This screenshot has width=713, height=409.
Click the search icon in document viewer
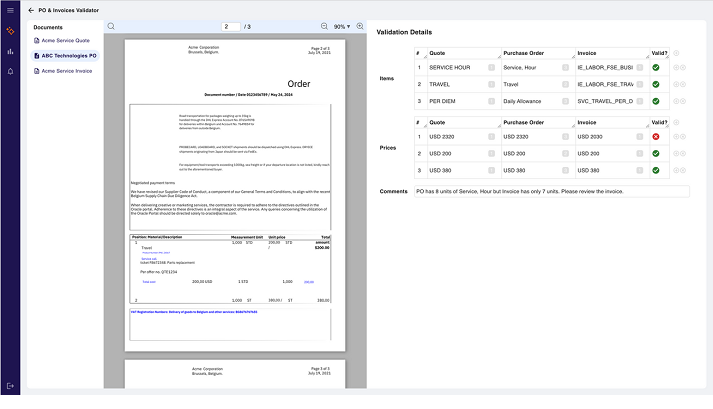[x=111, y=26]
